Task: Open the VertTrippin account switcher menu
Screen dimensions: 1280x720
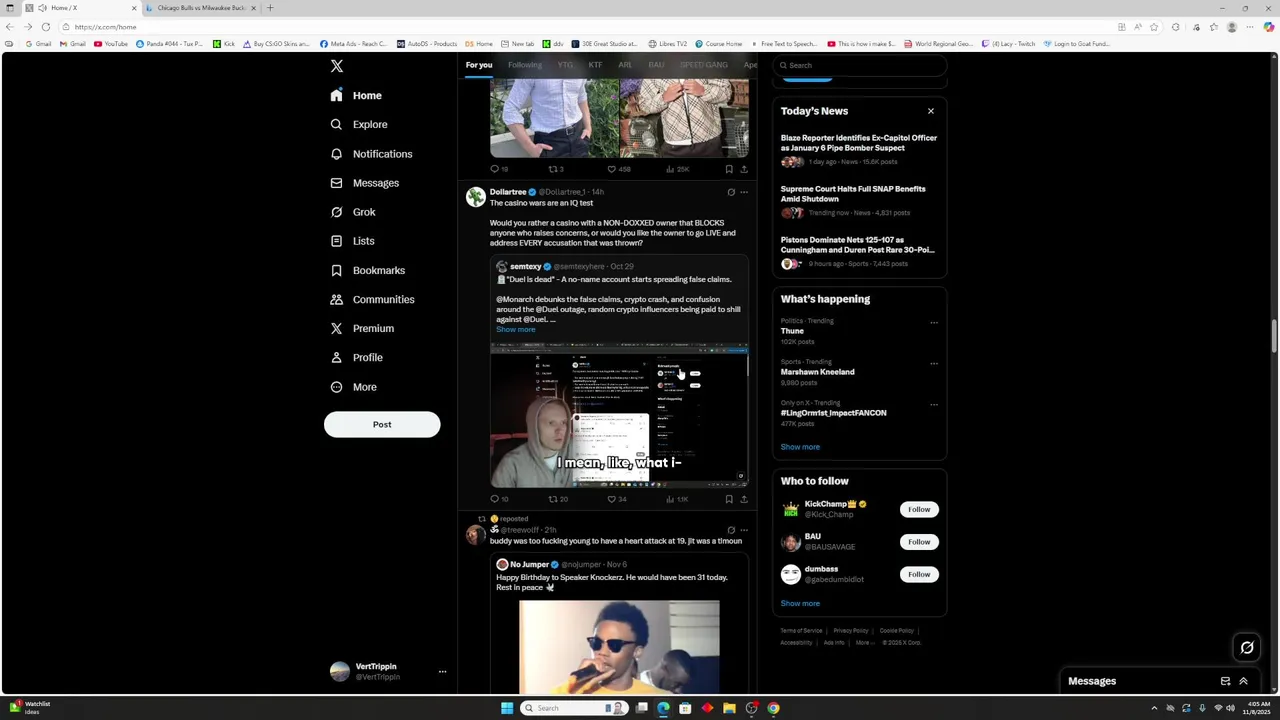Action: coord(388,671)
